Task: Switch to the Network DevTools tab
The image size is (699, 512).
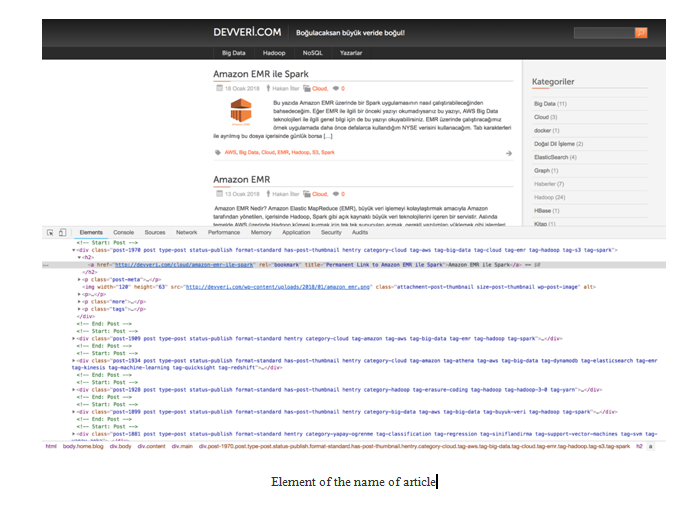Action: click(x=186, y=233)
